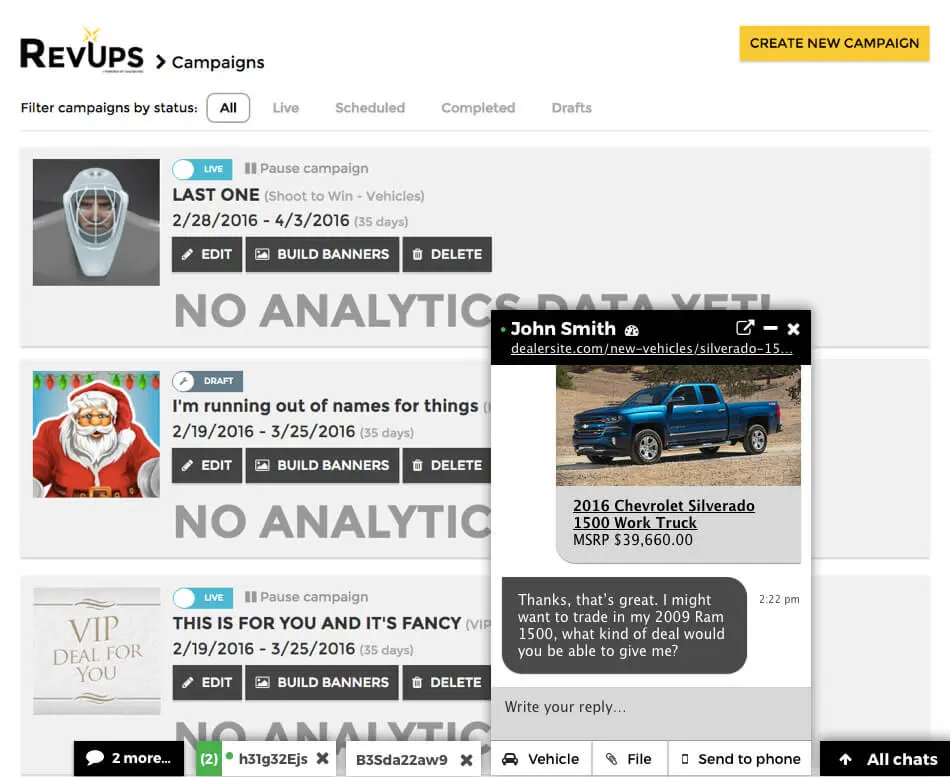The height and width of the screenshot is (777, 950).
Task: Open 2016 Chevrolet Silverado 1500 Work Truck link
Action: [664, 514]
